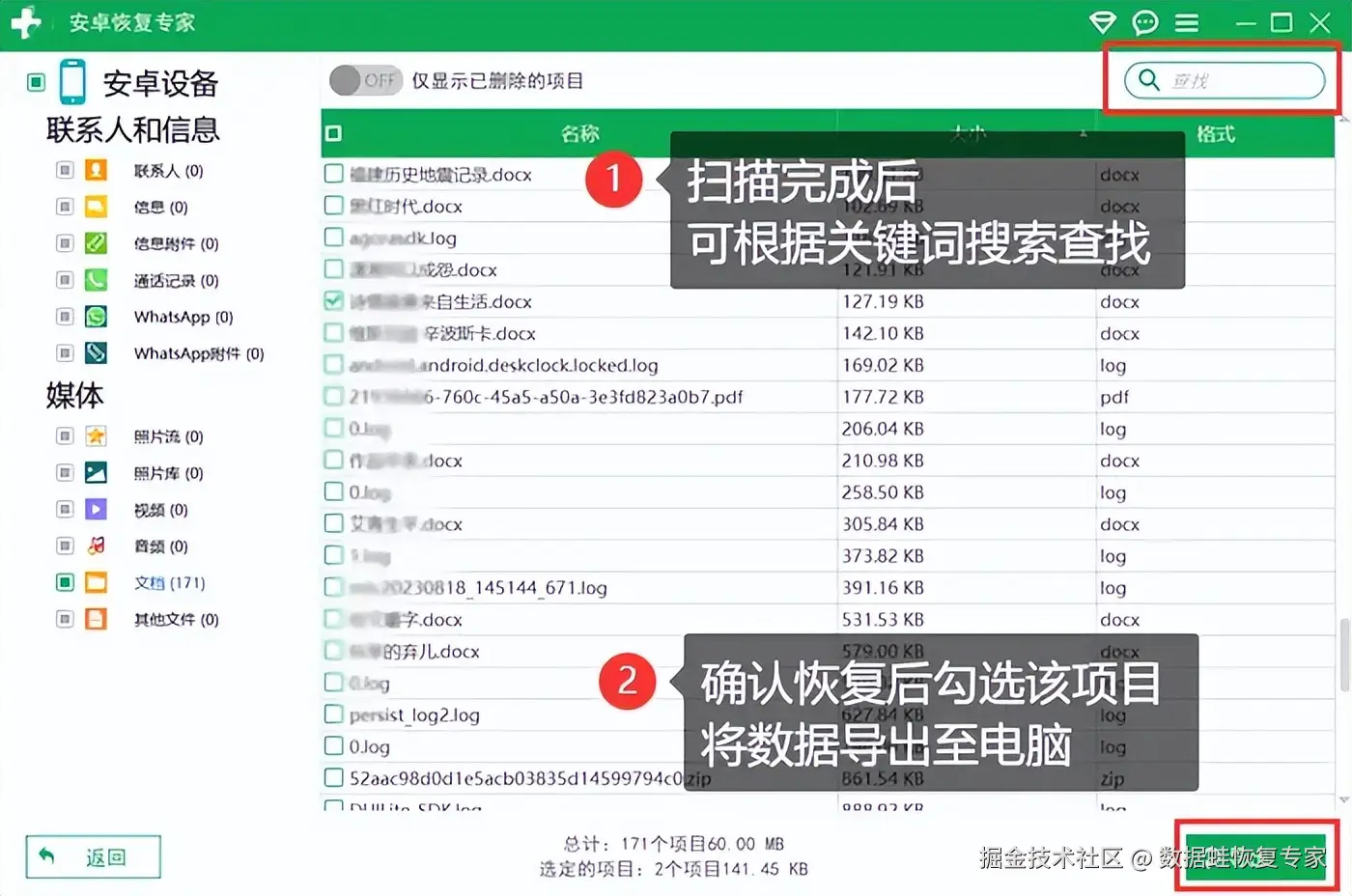Select the call log (通话记录) phone icon
Screen dimensions: 1352x896
[96, 280]
